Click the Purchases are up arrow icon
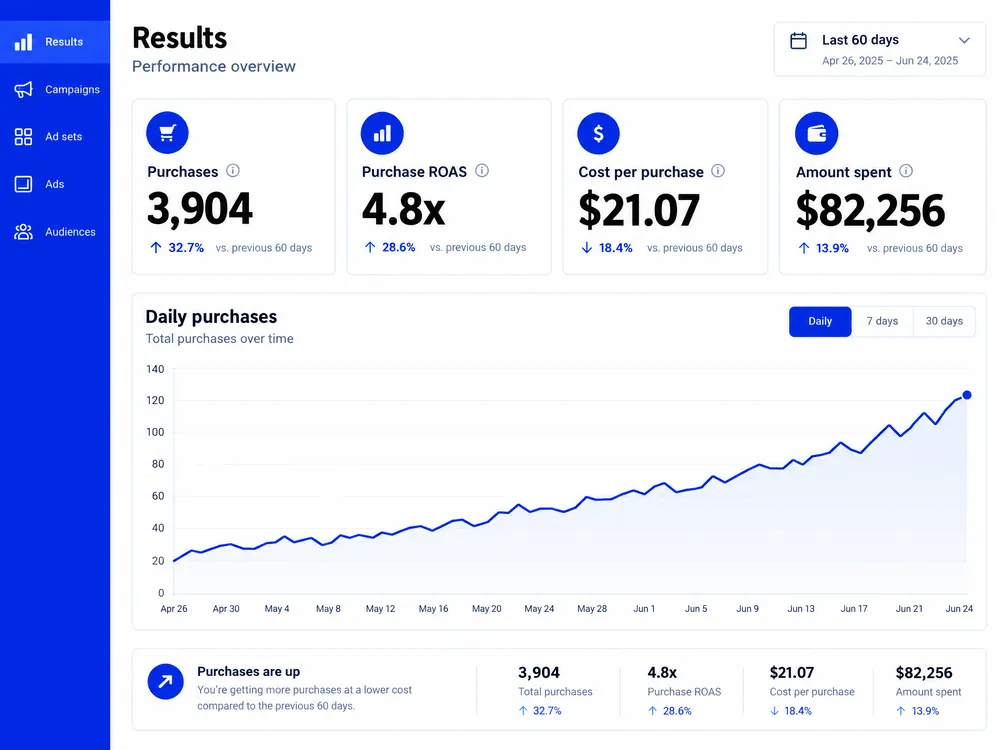 tap(165, 682)
